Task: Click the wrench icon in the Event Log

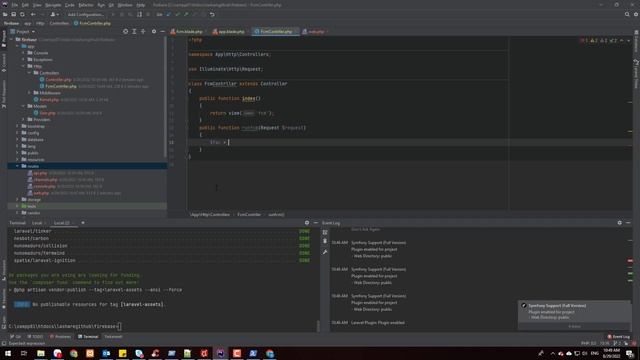Action: click(325, 252)
